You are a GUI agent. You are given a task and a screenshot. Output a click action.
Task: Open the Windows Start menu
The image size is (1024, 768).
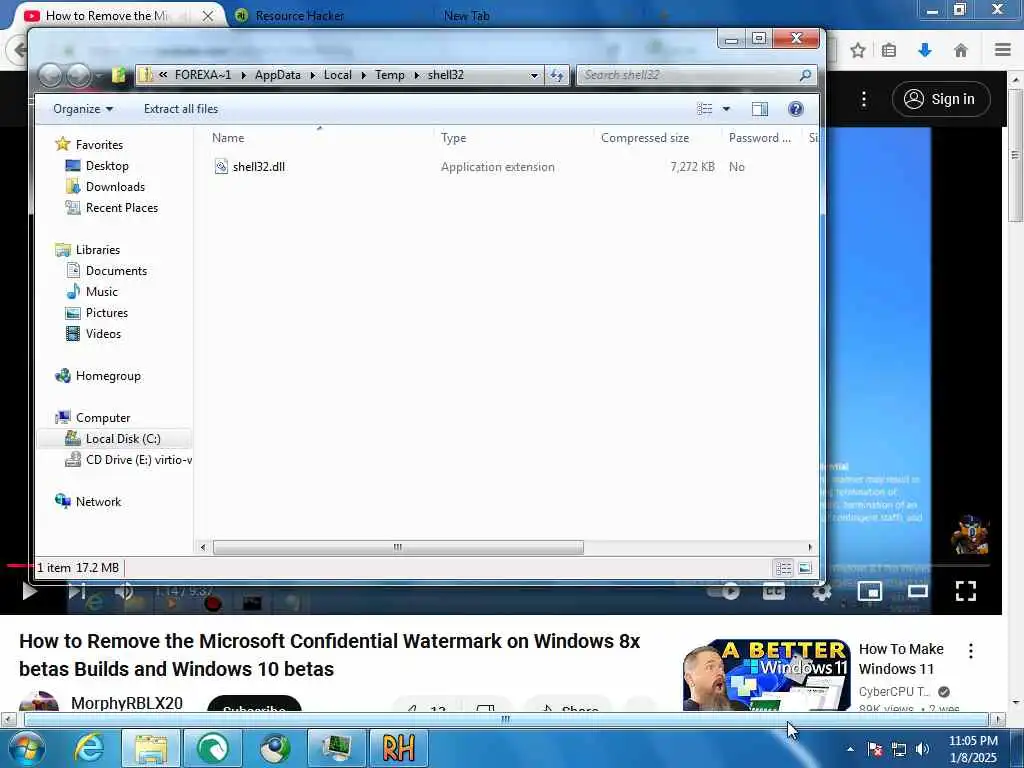pyautogui.click(x=27, y=748)
